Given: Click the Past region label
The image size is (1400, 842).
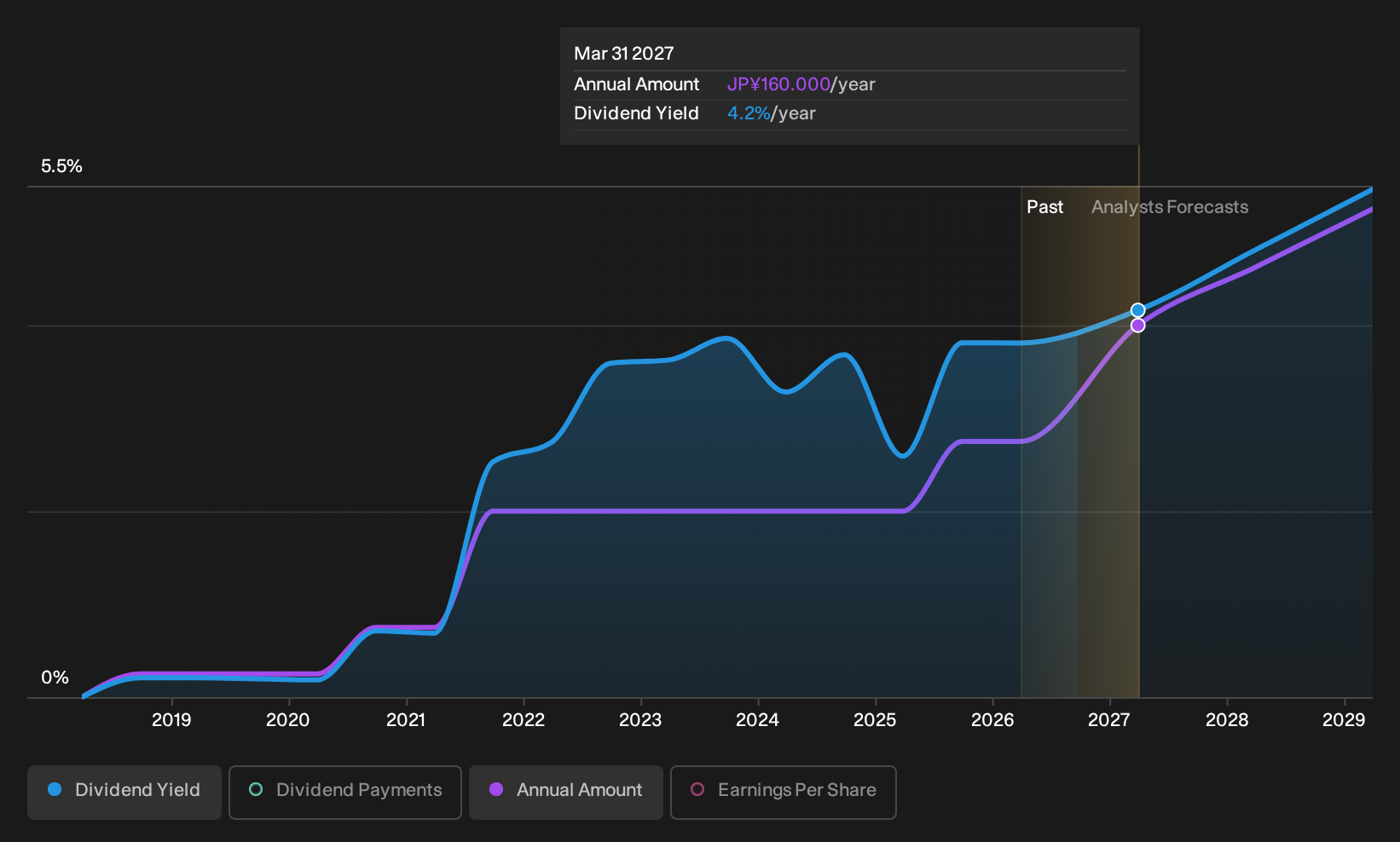Looking at the screenshot, I should [x=1044, y=207].
